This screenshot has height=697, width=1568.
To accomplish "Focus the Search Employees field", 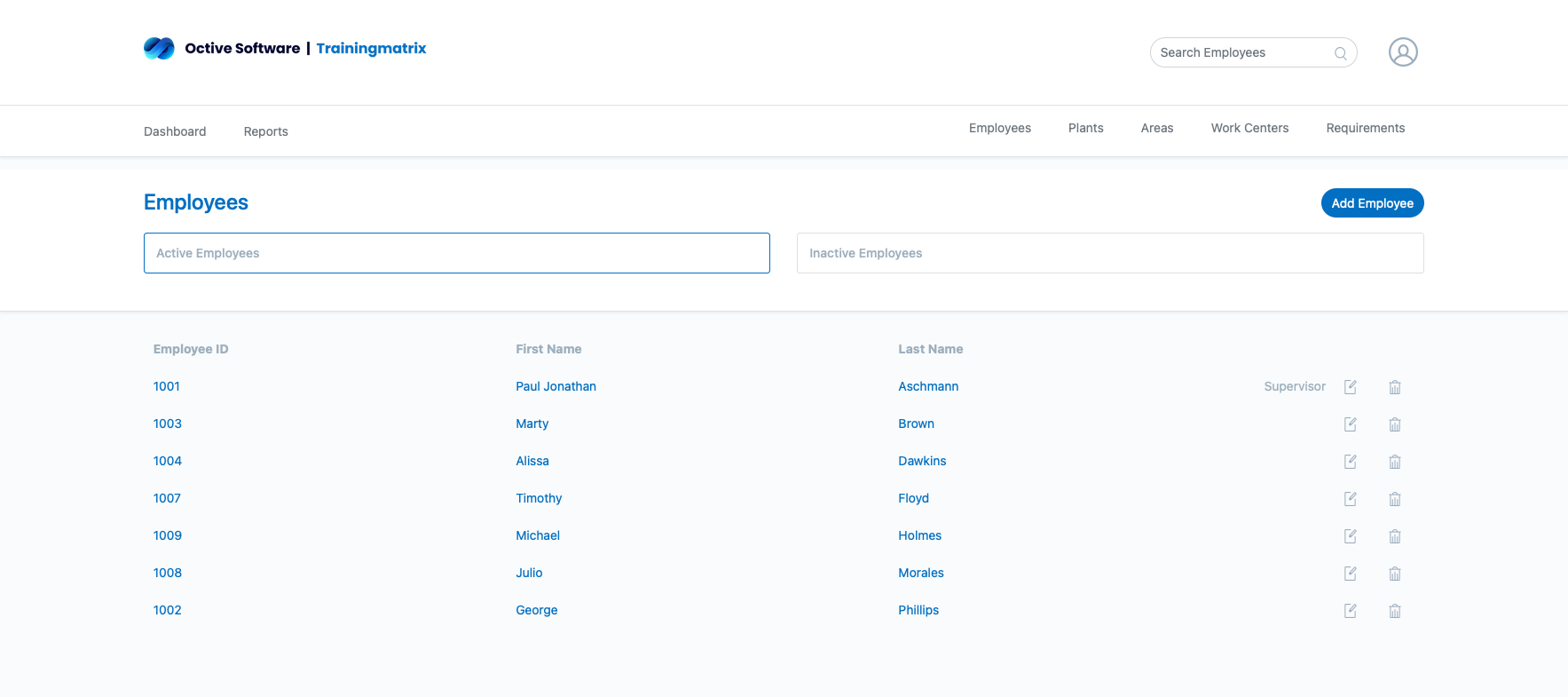I will 1242,52.
